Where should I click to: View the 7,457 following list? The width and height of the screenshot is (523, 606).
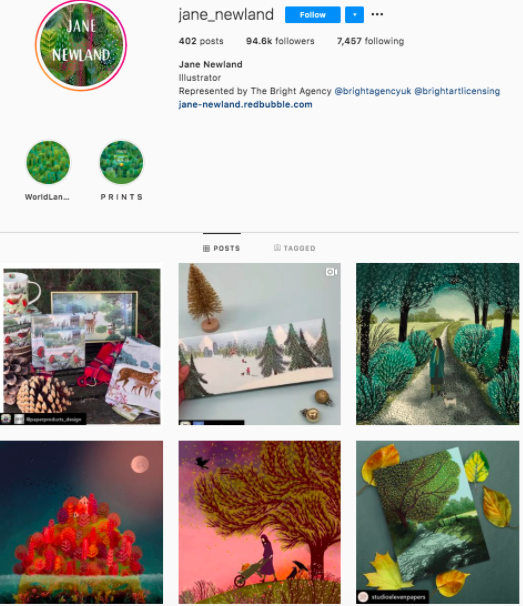click(370, 41)
